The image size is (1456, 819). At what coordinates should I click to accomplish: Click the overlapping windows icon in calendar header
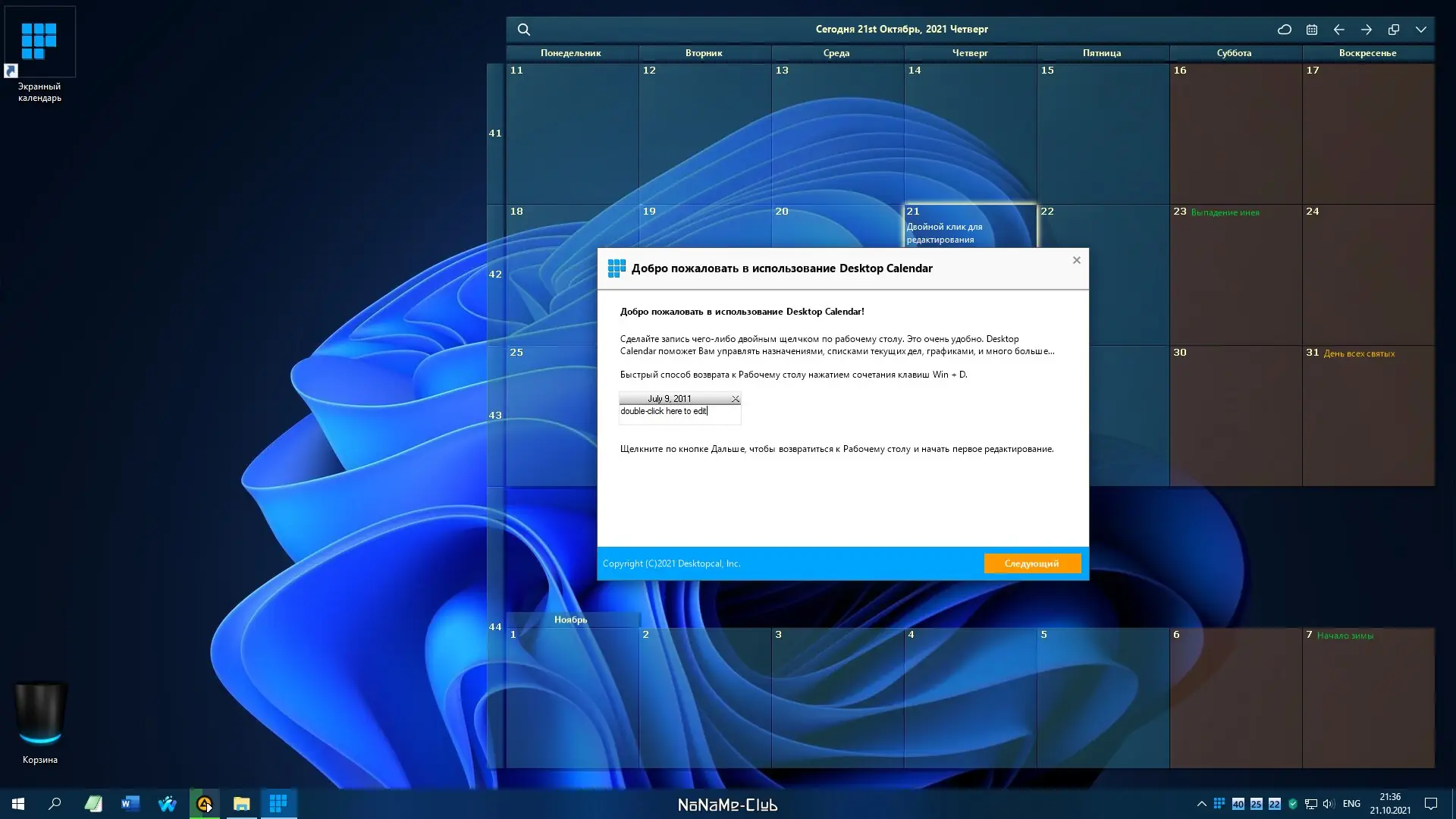click(x=1394, y=30)
